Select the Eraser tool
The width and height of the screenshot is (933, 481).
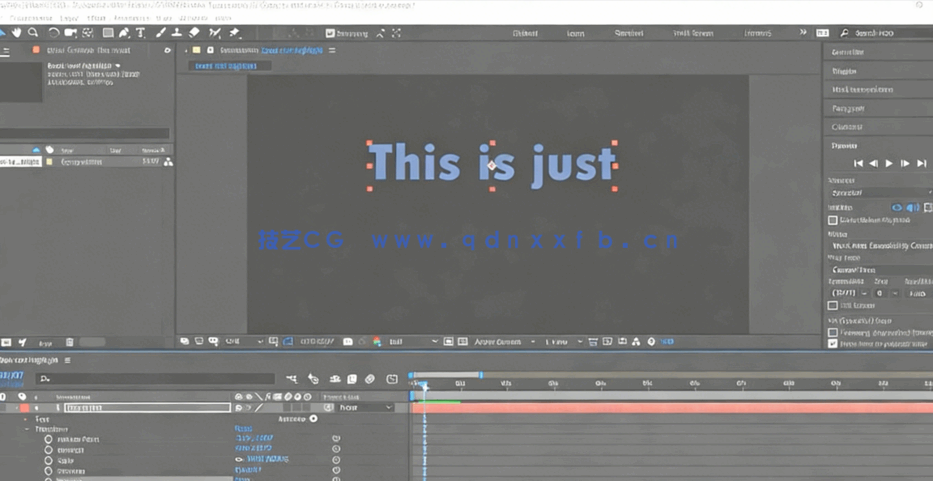(x=195, y=33)
